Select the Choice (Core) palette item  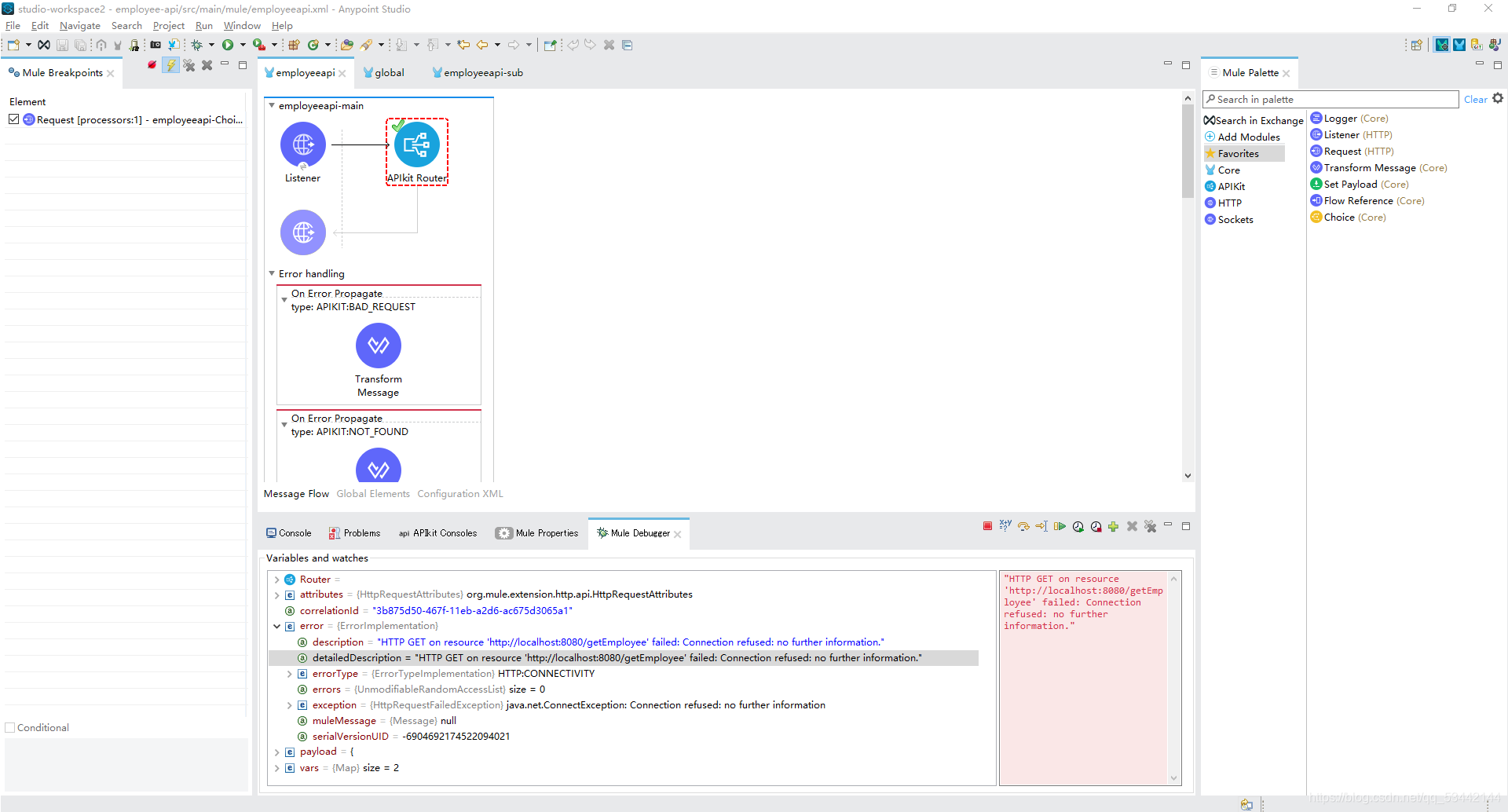[1348, 217]
